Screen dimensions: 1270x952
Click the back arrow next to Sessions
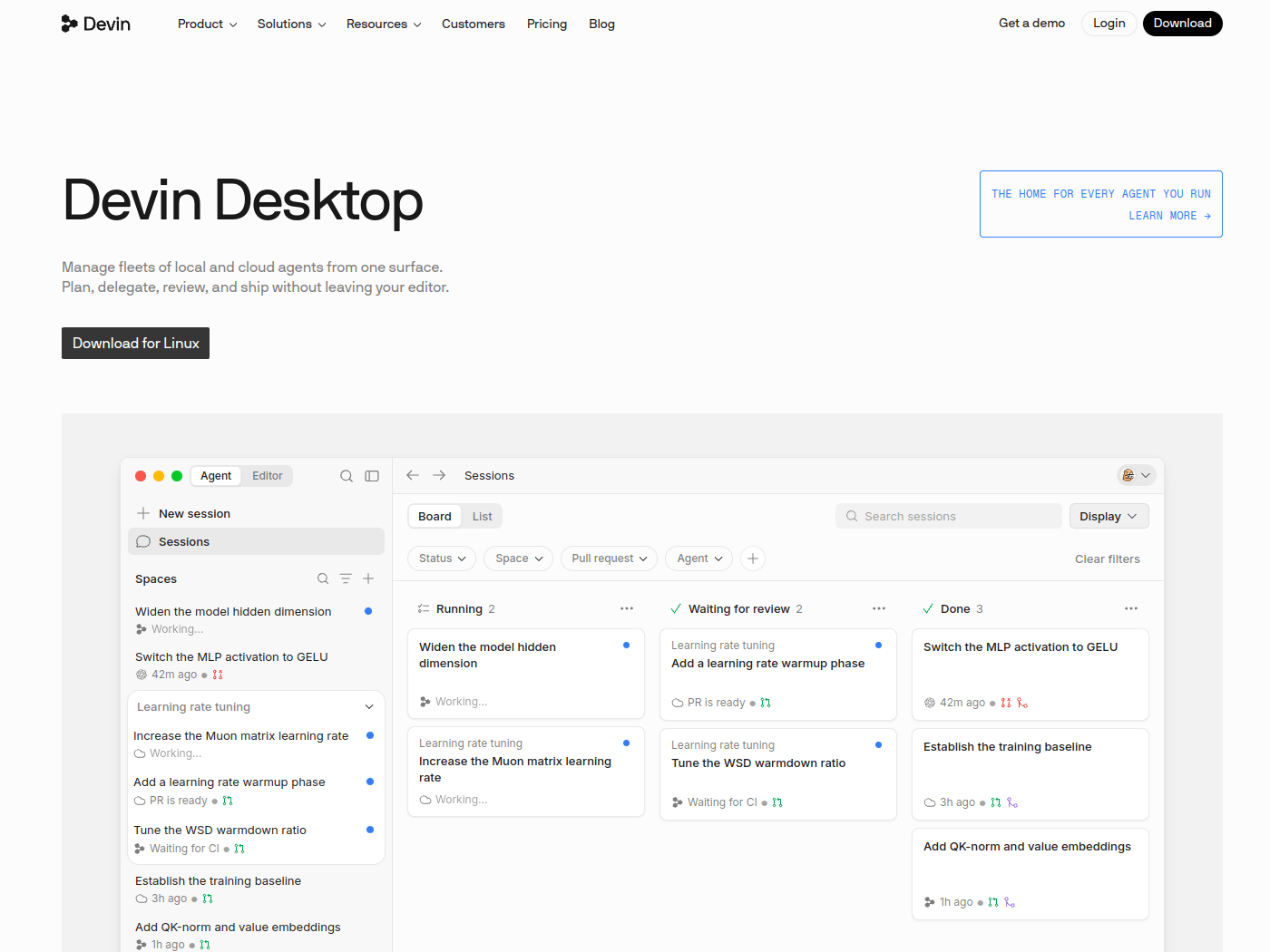pos(413,475)
